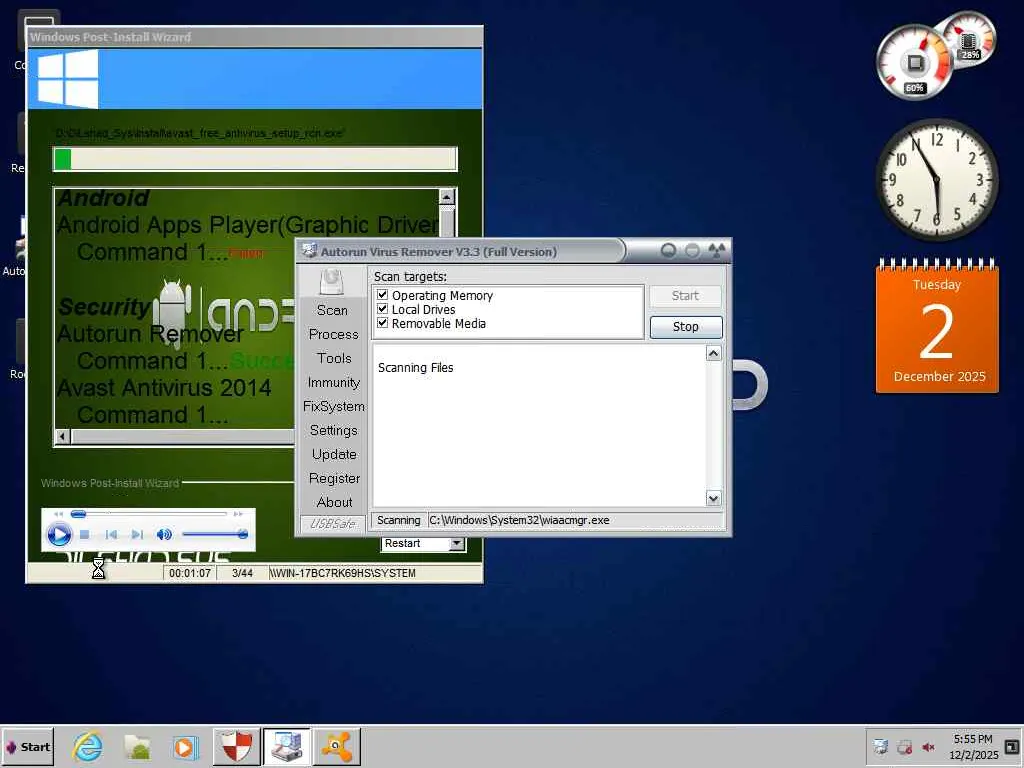
Task: Adjust the media player volume slider
Action: (215, 534)
